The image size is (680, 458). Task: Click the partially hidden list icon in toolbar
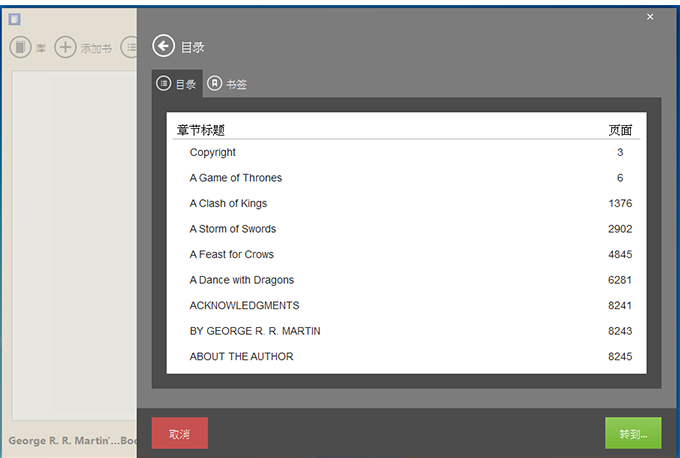point(129,47)
